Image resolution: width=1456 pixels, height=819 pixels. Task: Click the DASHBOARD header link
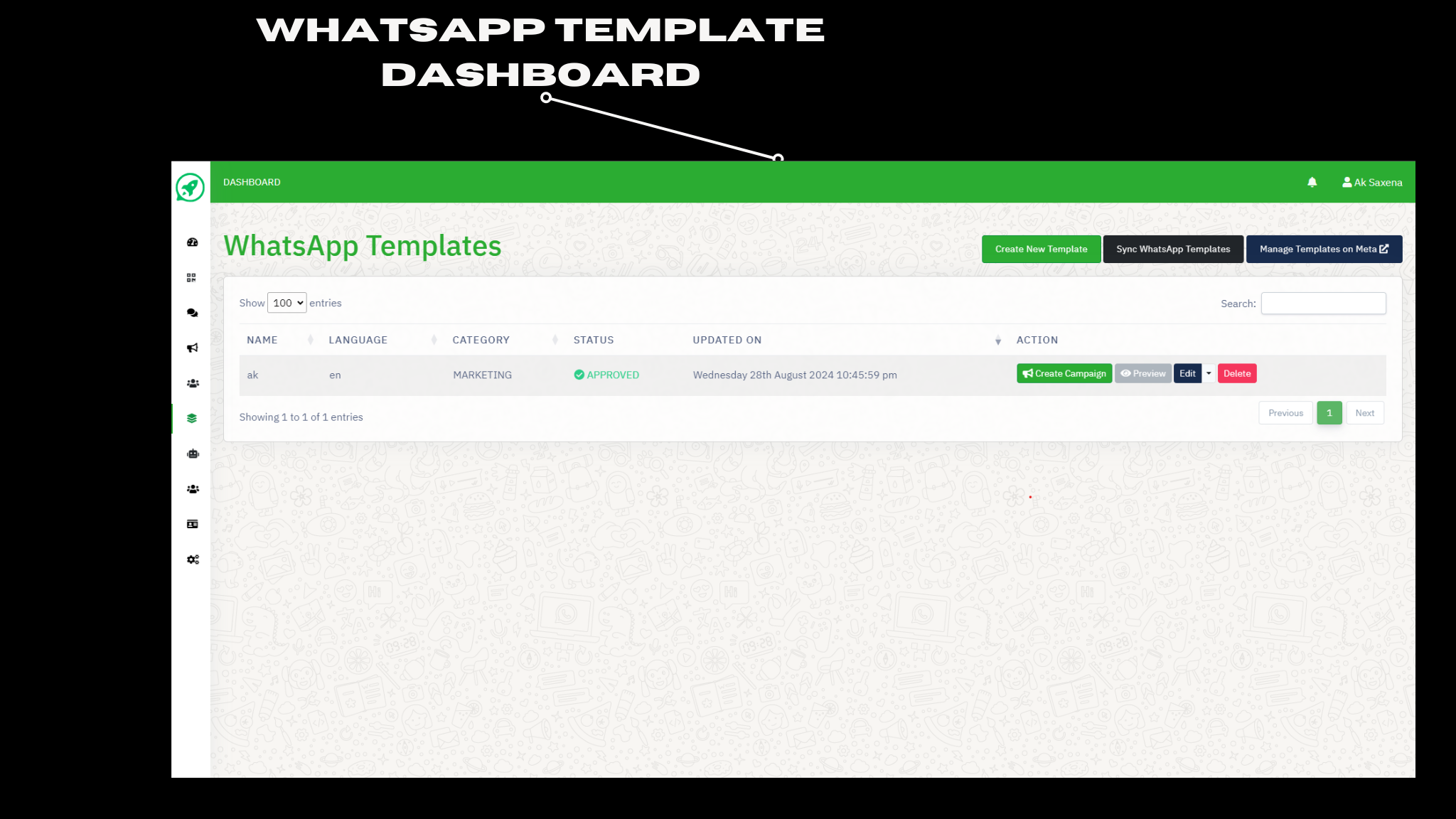click(252, 182)
